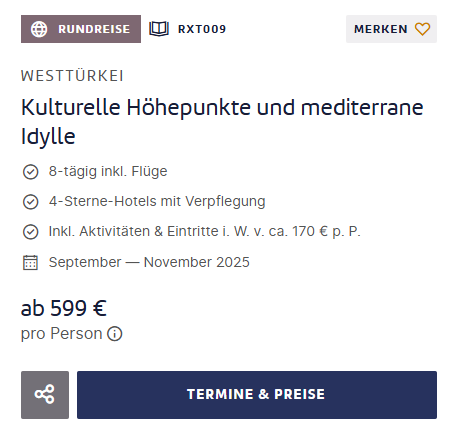Select the RUNDREISE category label
Screen dimensions: 451x439
pos(94,29)
